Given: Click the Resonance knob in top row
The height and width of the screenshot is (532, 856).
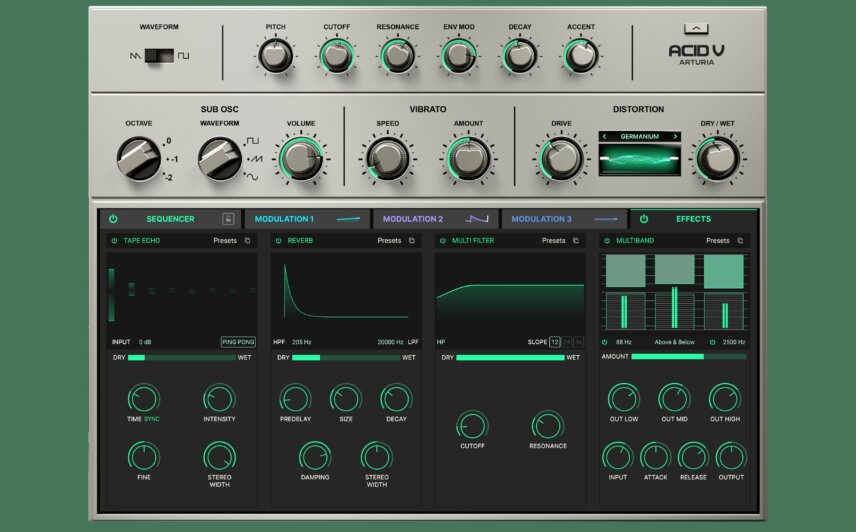Looking at the screenshot, I should [397, 56].
